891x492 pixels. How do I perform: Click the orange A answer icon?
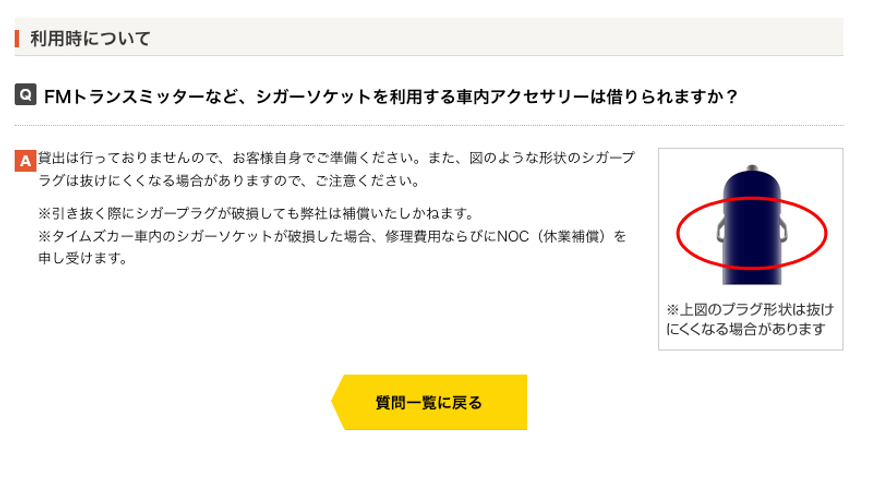coord(27,160)
